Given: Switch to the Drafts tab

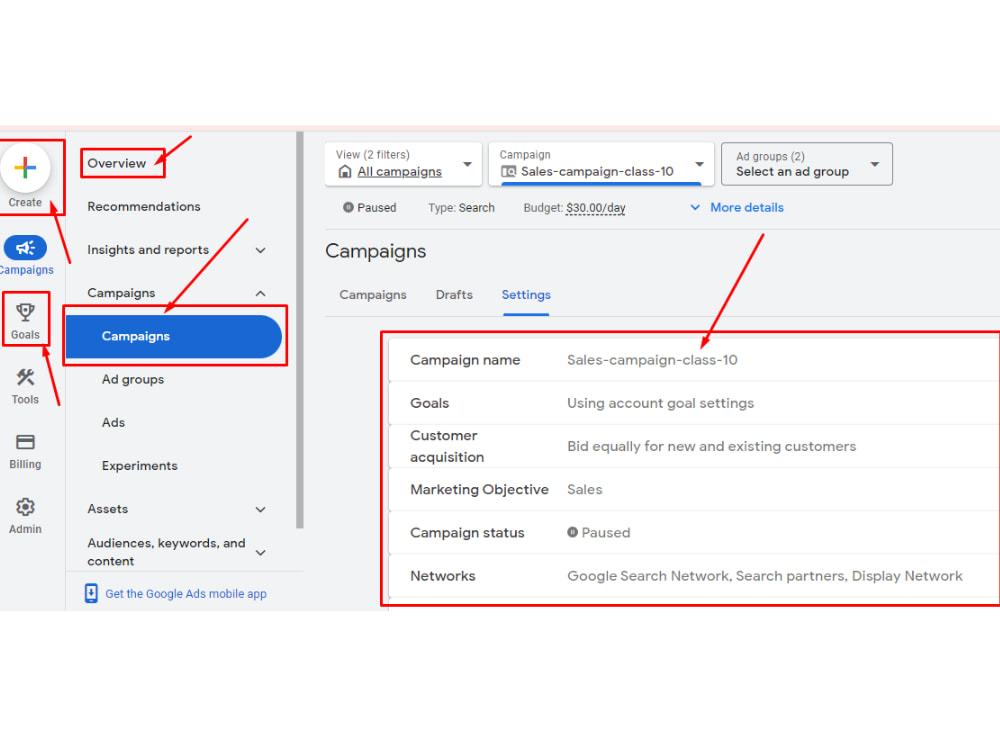Looking at the screenshot, I should tap(454, 295).
